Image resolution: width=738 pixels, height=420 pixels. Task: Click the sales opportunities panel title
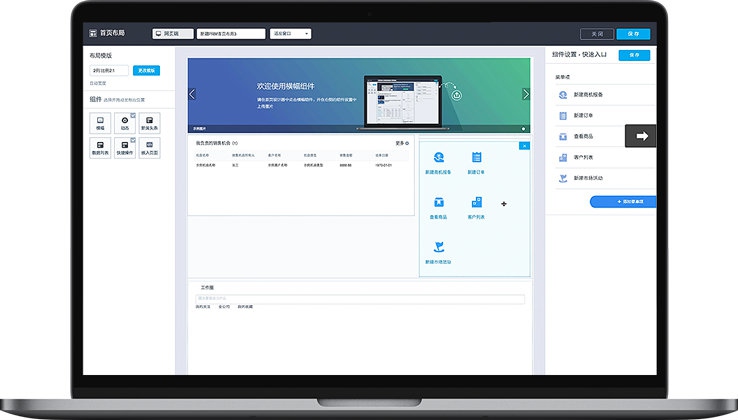pyautogui.click(x=217, y=143)
